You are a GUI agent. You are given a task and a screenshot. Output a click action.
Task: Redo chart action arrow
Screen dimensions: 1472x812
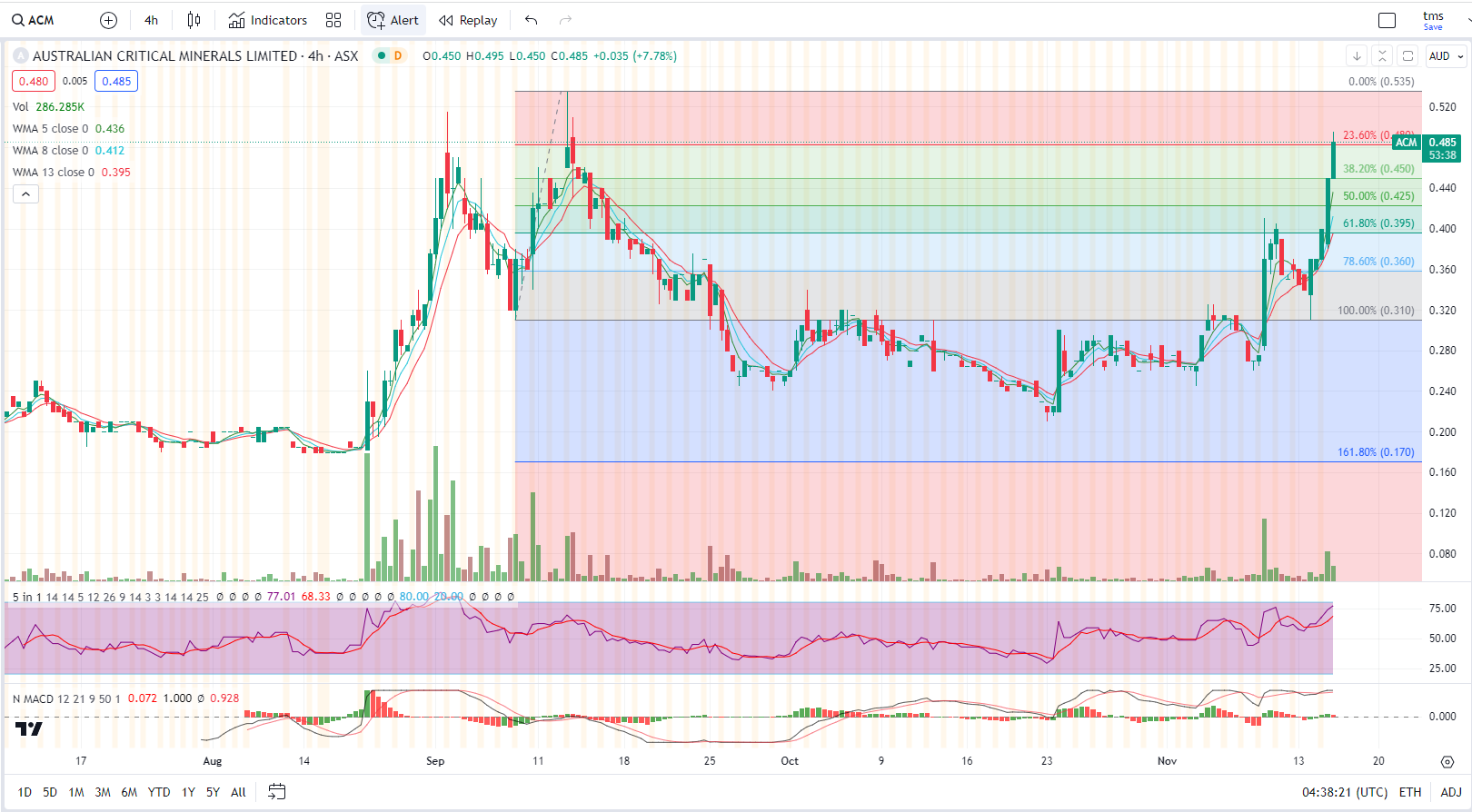(565, 20)
